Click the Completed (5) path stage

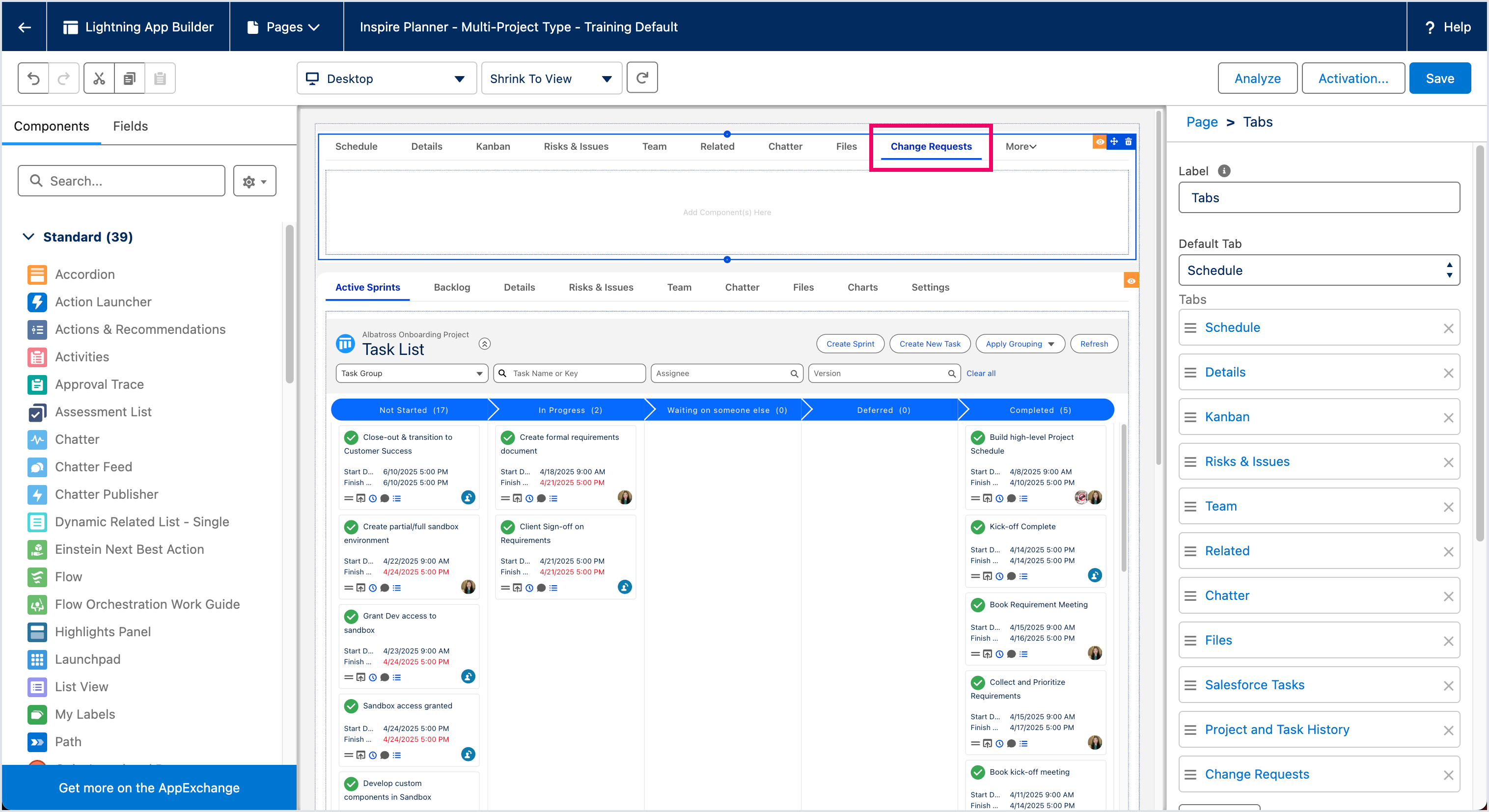point(1040,410)
